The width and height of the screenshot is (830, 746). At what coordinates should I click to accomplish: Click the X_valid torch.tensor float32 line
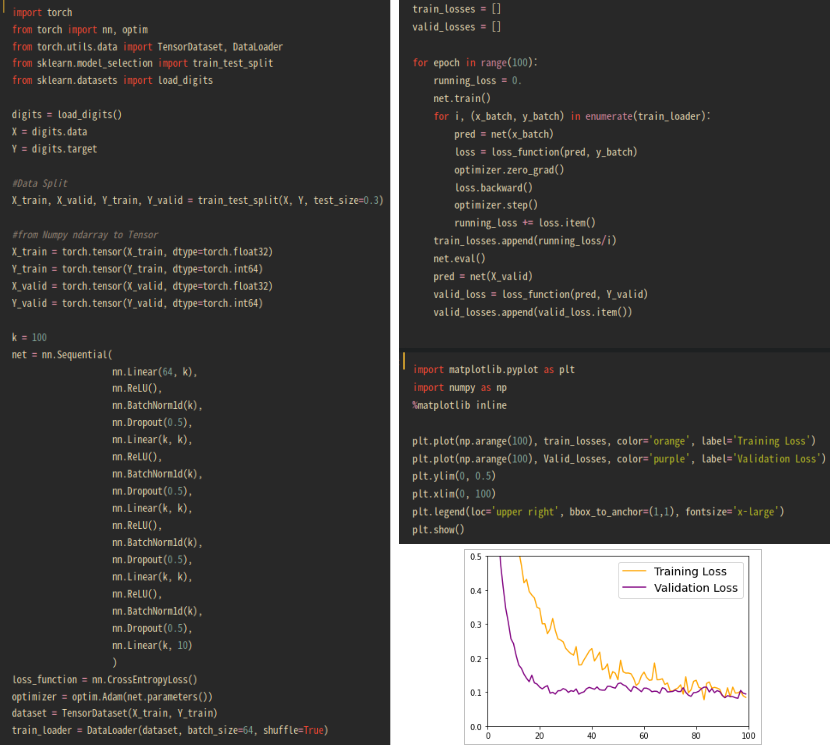142,286
